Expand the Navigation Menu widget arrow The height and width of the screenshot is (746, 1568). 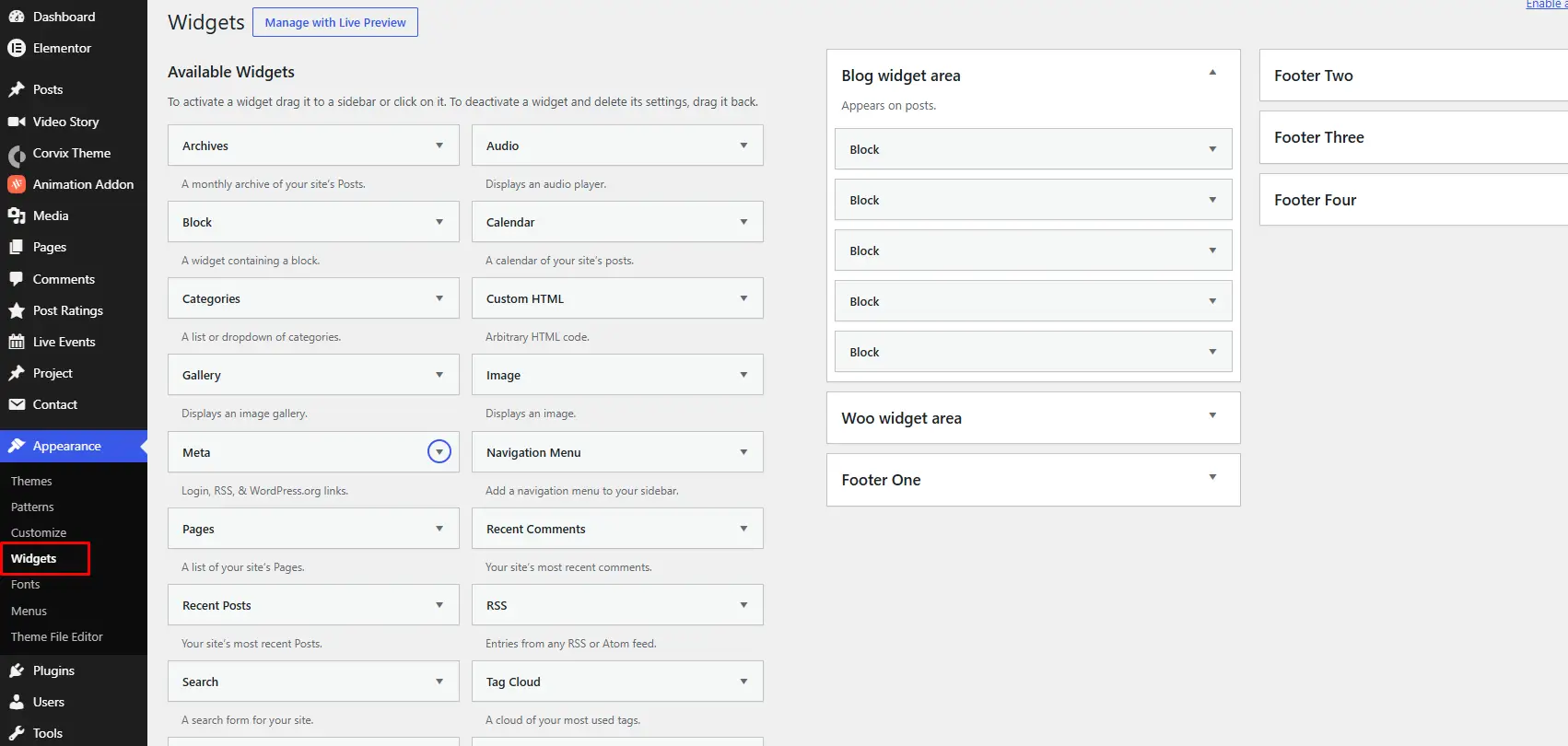point(743,452)
